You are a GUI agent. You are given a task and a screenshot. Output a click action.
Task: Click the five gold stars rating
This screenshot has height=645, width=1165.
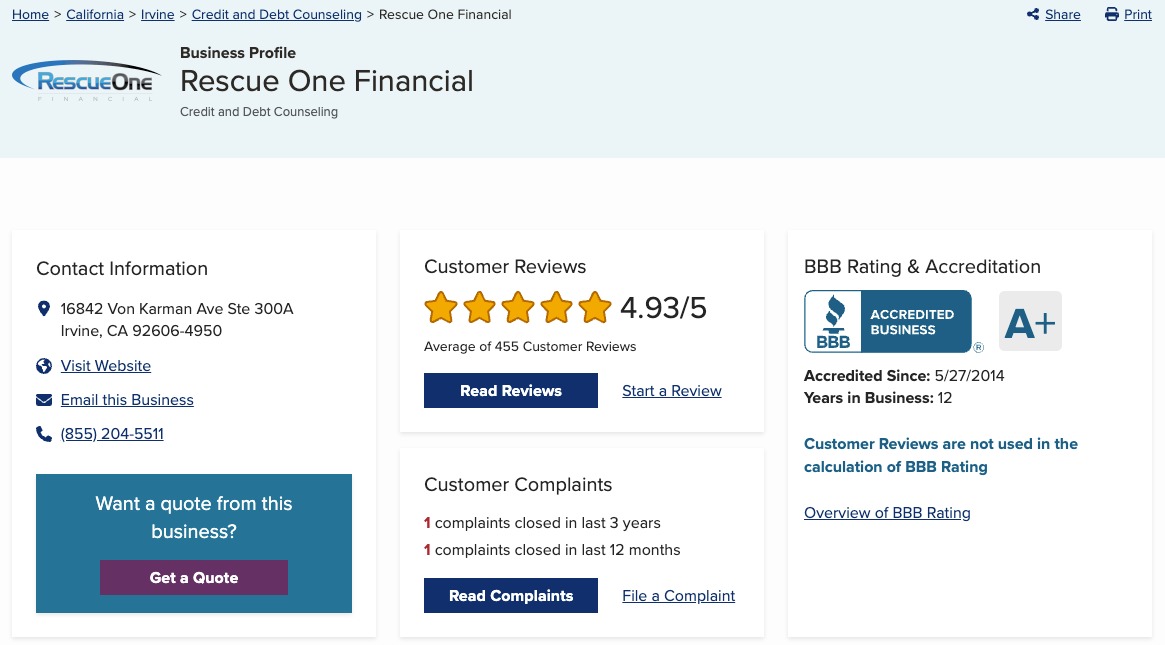[517, 308]
